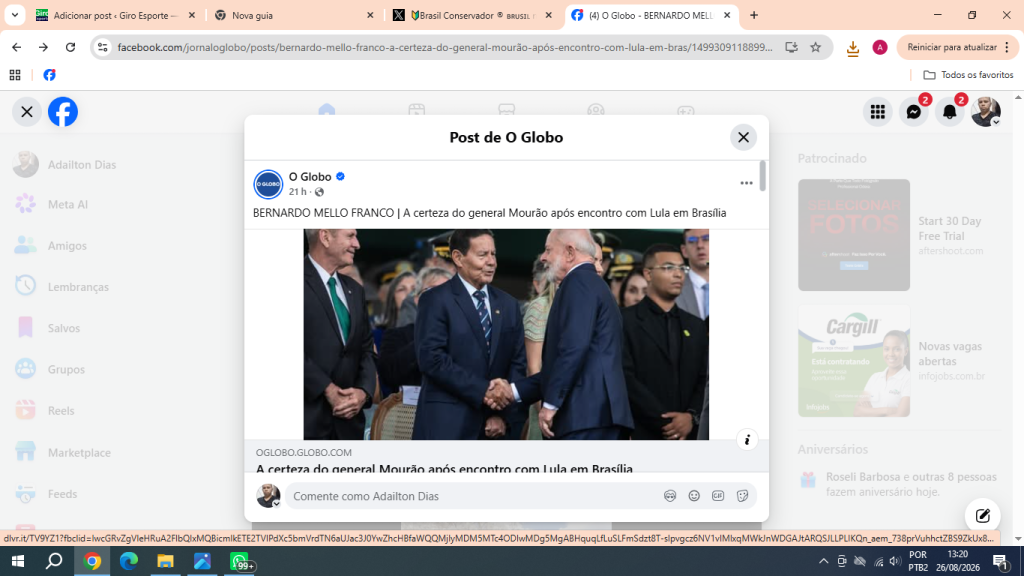The height and width of the screenshot is (576, 1024).
Task: Open a new browser tab
Action: [754, 15]
